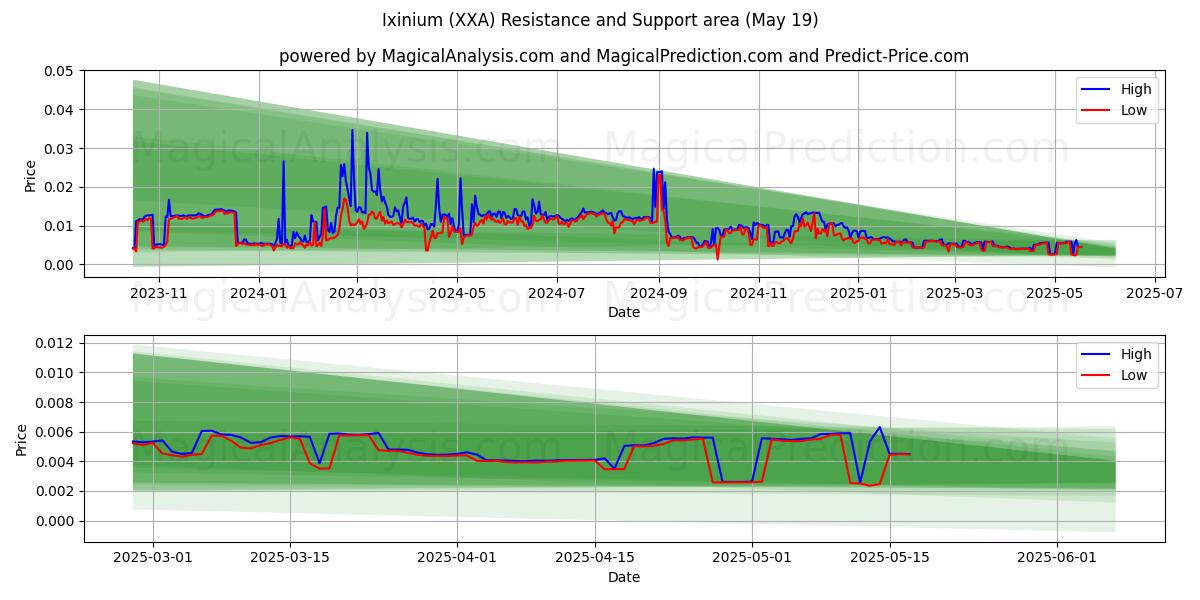Screen dimensions: 1200x600
Task: Click the 'Low' legend label in the top chart
Action: tap(1134, 110)
